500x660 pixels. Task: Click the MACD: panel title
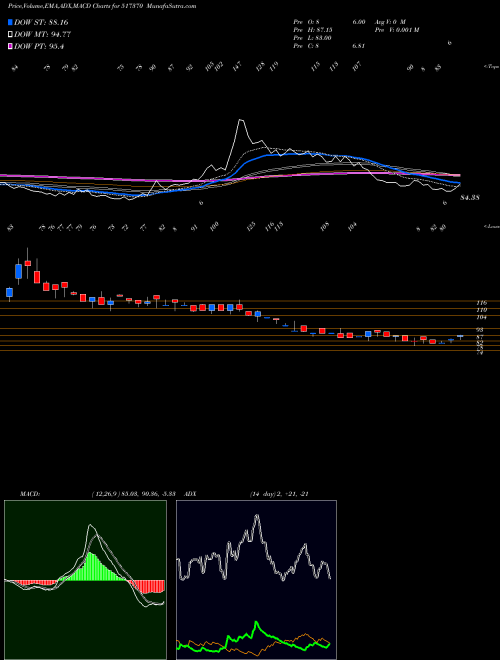tap(30, 494)
